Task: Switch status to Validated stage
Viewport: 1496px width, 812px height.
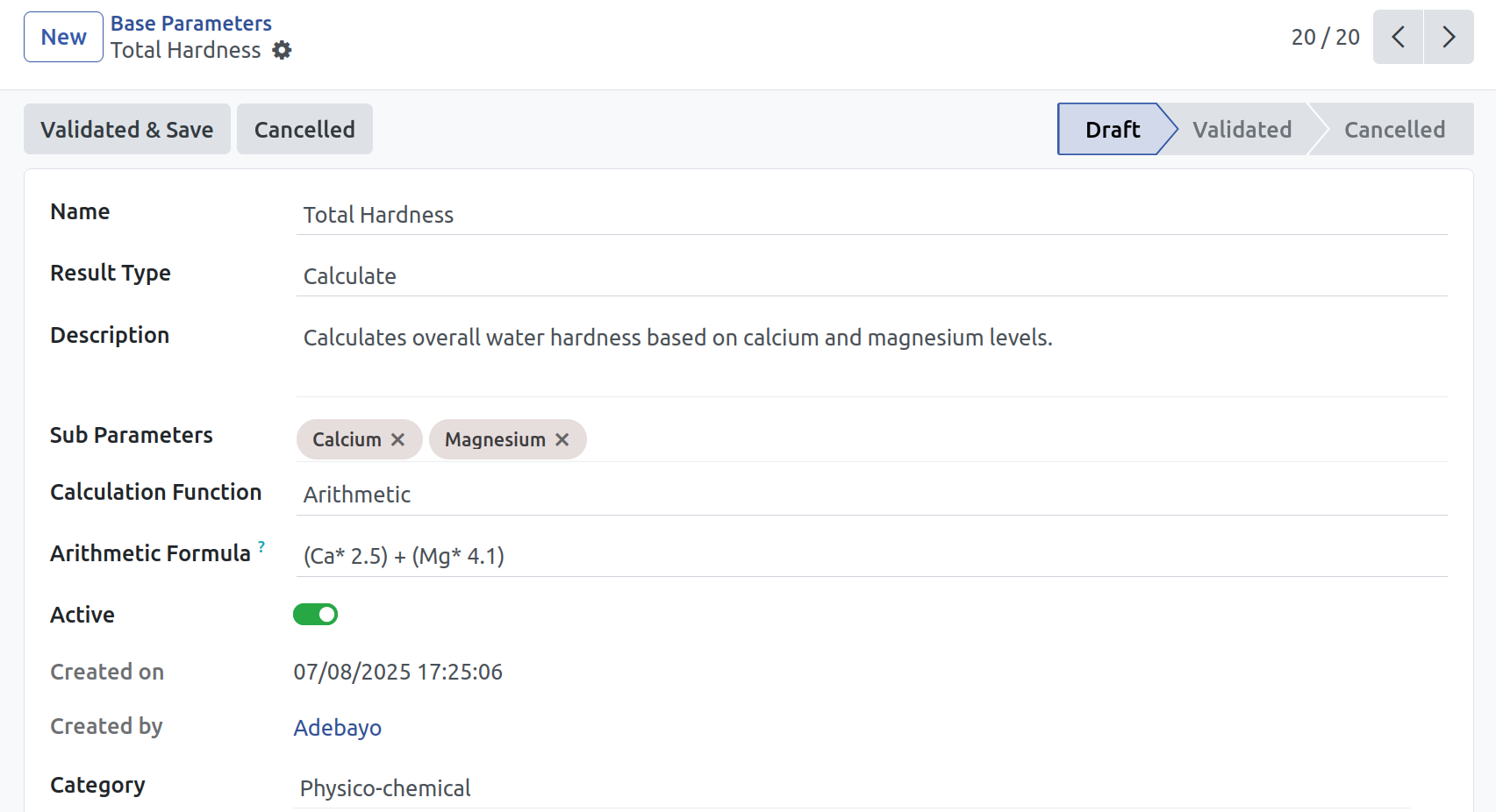Action: pos(1242,130)
